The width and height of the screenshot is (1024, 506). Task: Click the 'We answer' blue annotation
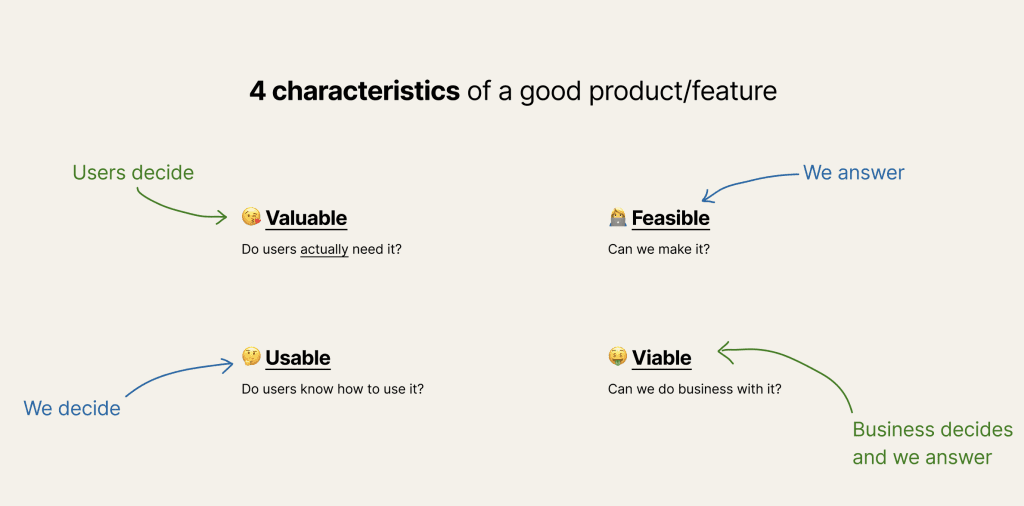pos(854,172)
